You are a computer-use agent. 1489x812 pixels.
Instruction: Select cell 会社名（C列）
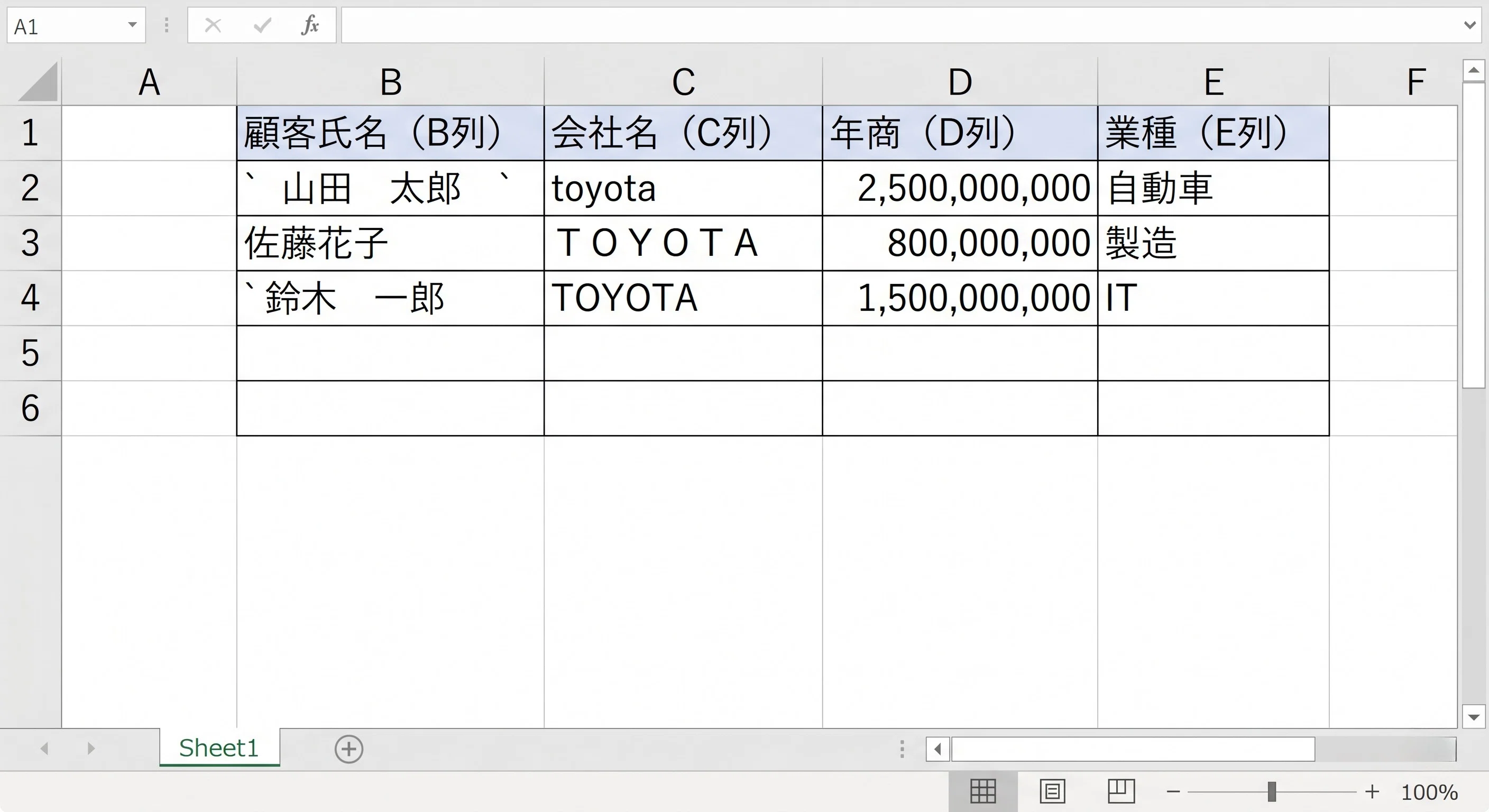(683, 133)
